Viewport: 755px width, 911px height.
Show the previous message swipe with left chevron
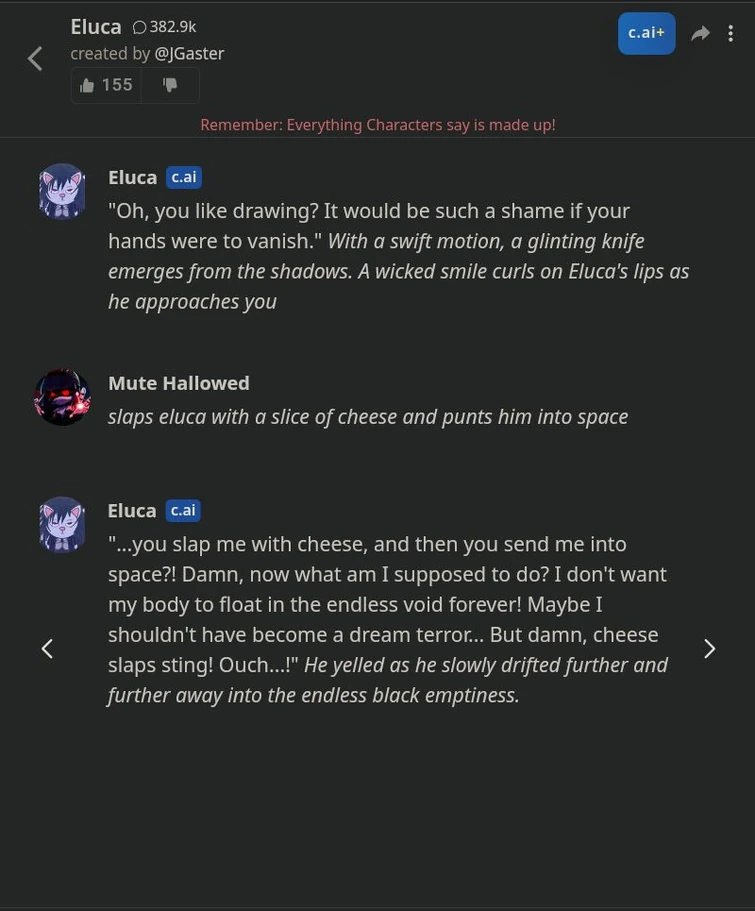(46, 648)
